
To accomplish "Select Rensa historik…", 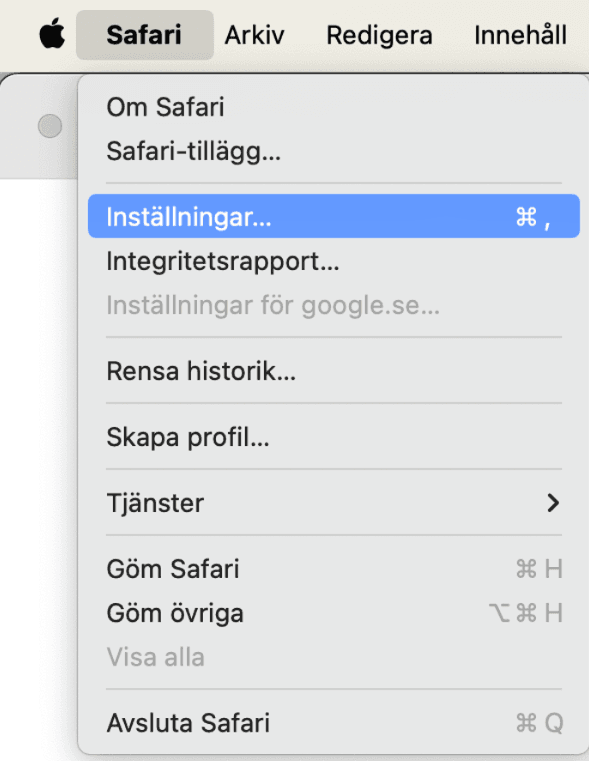I will [x=334, y=371].
